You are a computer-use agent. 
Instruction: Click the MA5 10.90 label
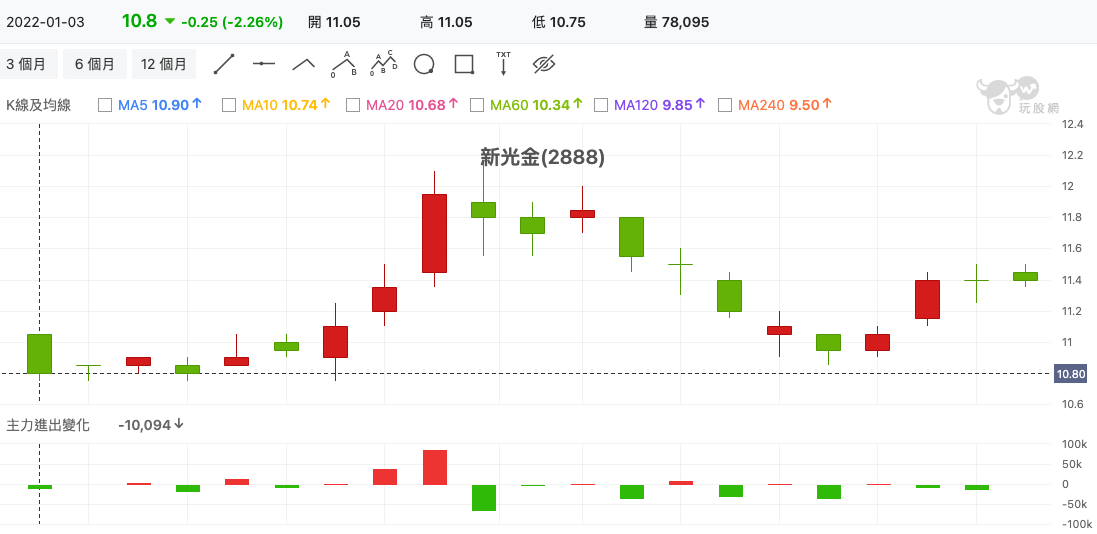point(160,105)
